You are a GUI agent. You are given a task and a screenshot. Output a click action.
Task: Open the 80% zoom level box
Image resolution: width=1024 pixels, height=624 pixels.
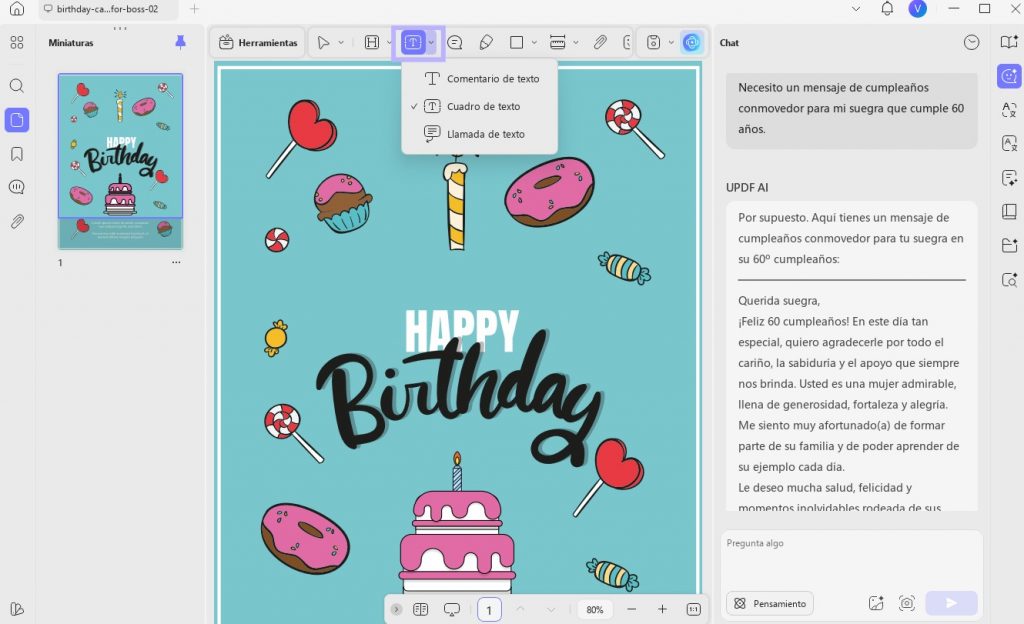[594, 610]
